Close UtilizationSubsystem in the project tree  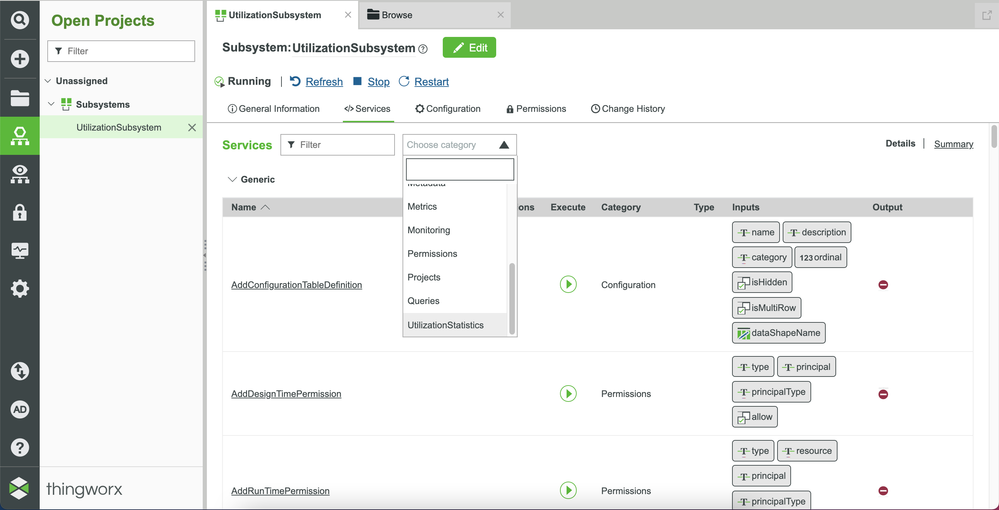click(192, 128)
